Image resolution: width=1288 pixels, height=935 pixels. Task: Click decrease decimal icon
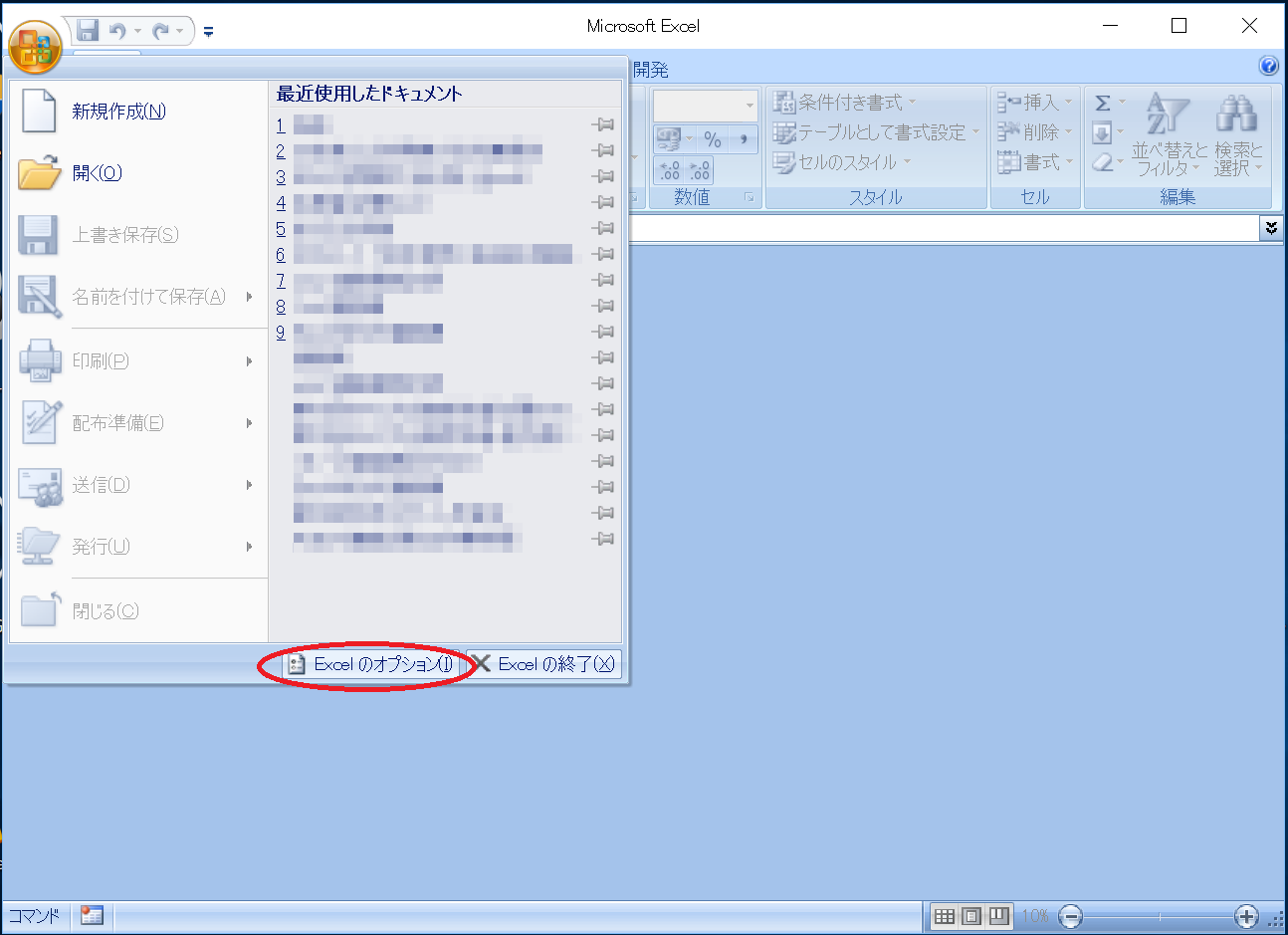[x=700, y=170]
